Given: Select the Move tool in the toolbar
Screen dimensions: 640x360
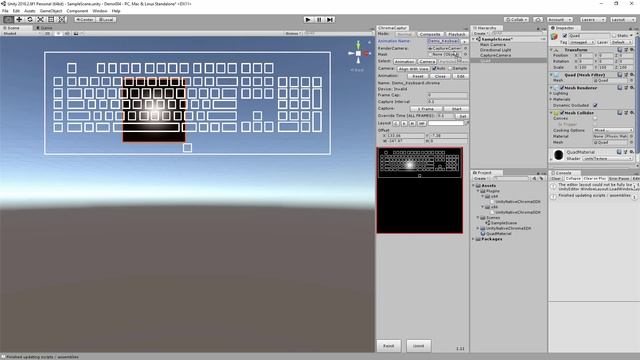Looking at the screenshot, I should tap(19, 20).
